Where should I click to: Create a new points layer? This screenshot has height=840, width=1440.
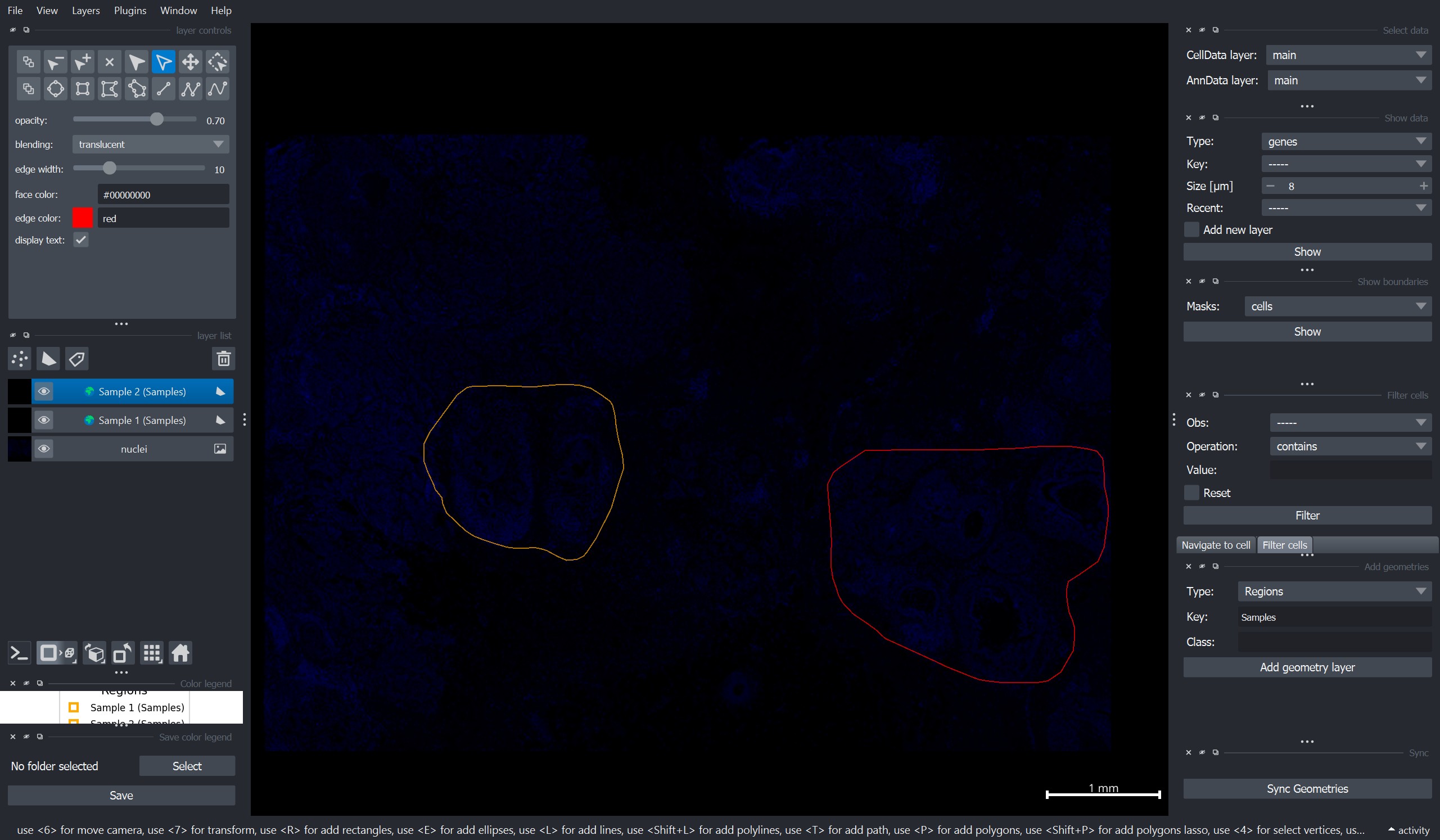[20, 359]
